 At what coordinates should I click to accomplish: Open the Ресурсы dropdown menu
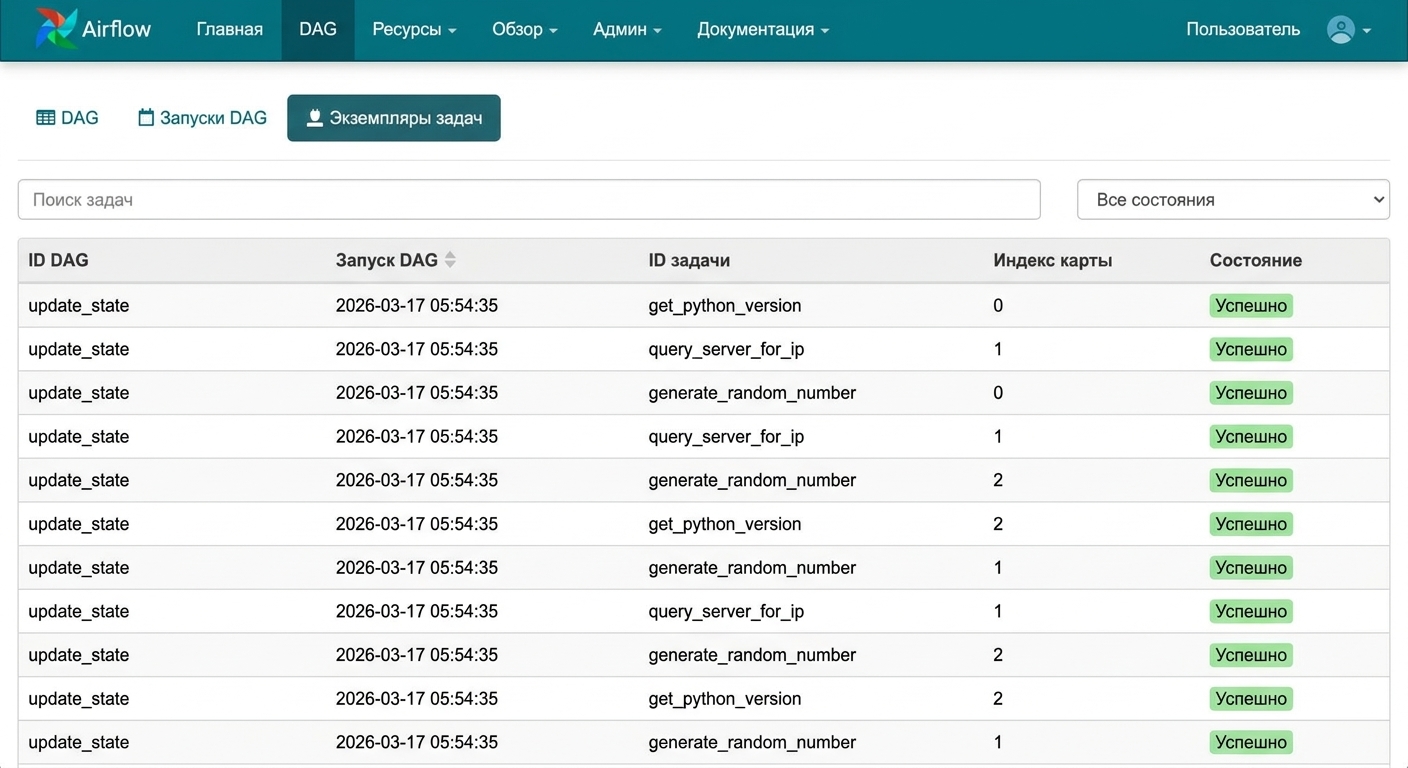click(414, 30)
